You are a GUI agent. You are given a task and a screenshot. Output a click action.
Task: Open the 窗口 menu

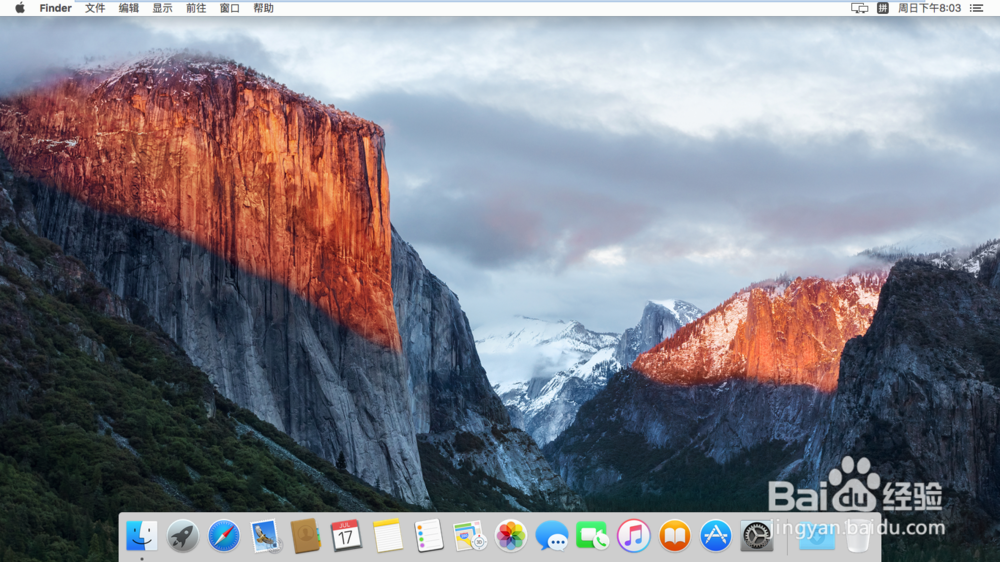[230, 8]
